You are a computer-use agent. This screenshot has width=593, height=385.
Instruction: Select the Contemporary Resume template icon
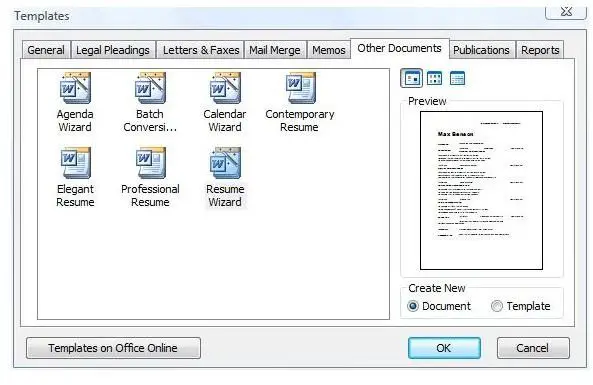300,88
